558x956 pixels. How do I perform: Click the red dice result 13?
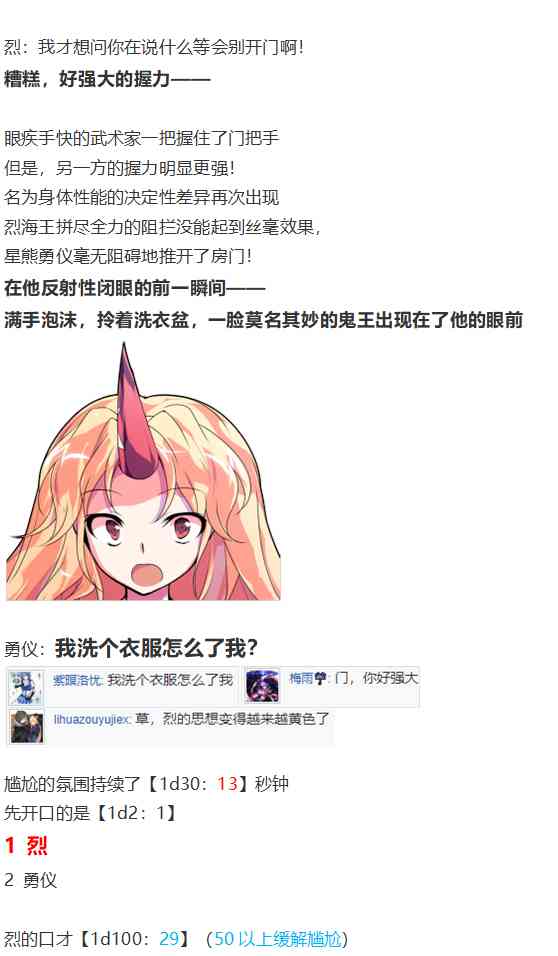[227, 783]
